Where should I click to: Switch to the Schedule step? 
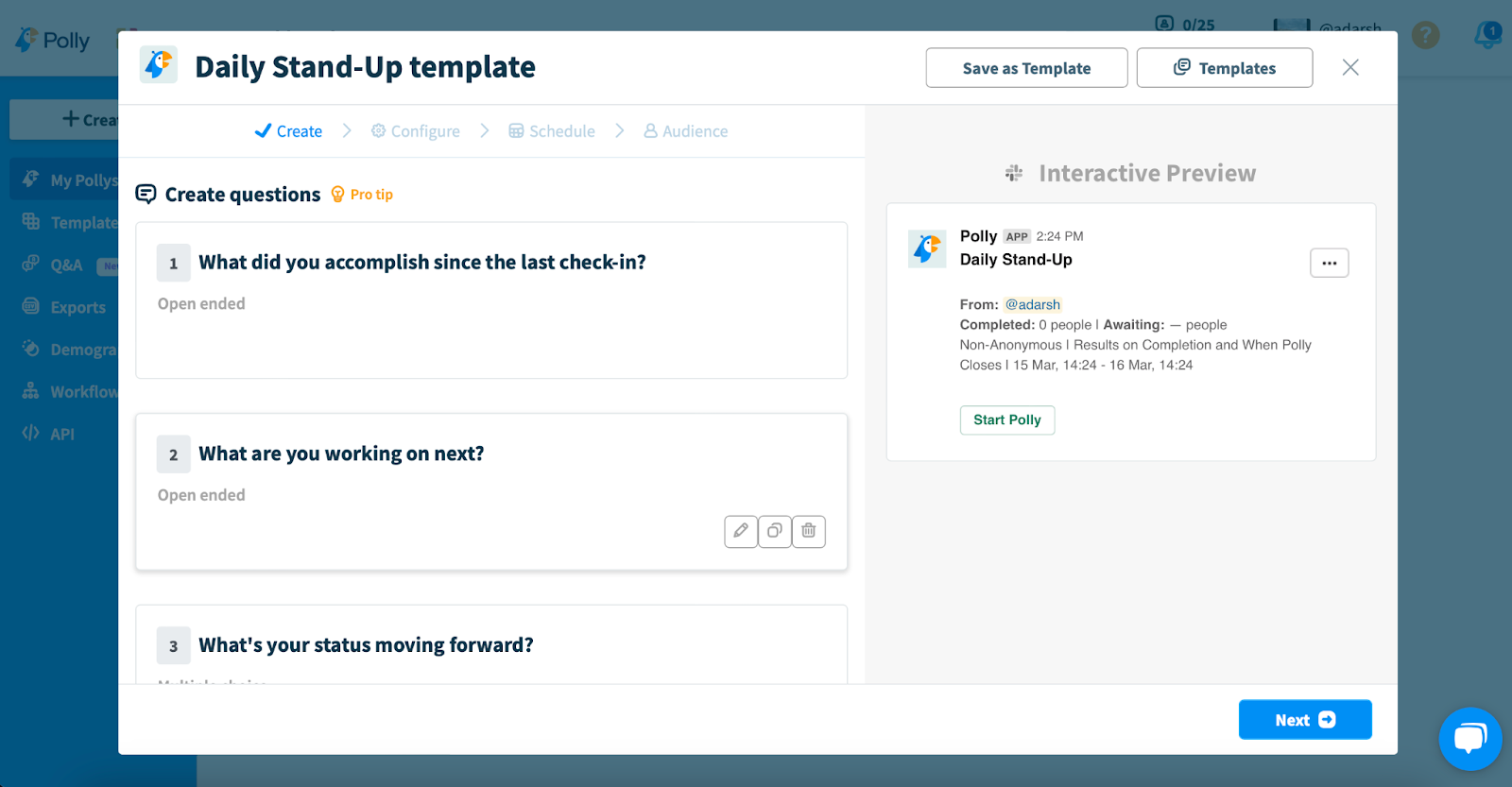tap(552, 131)
